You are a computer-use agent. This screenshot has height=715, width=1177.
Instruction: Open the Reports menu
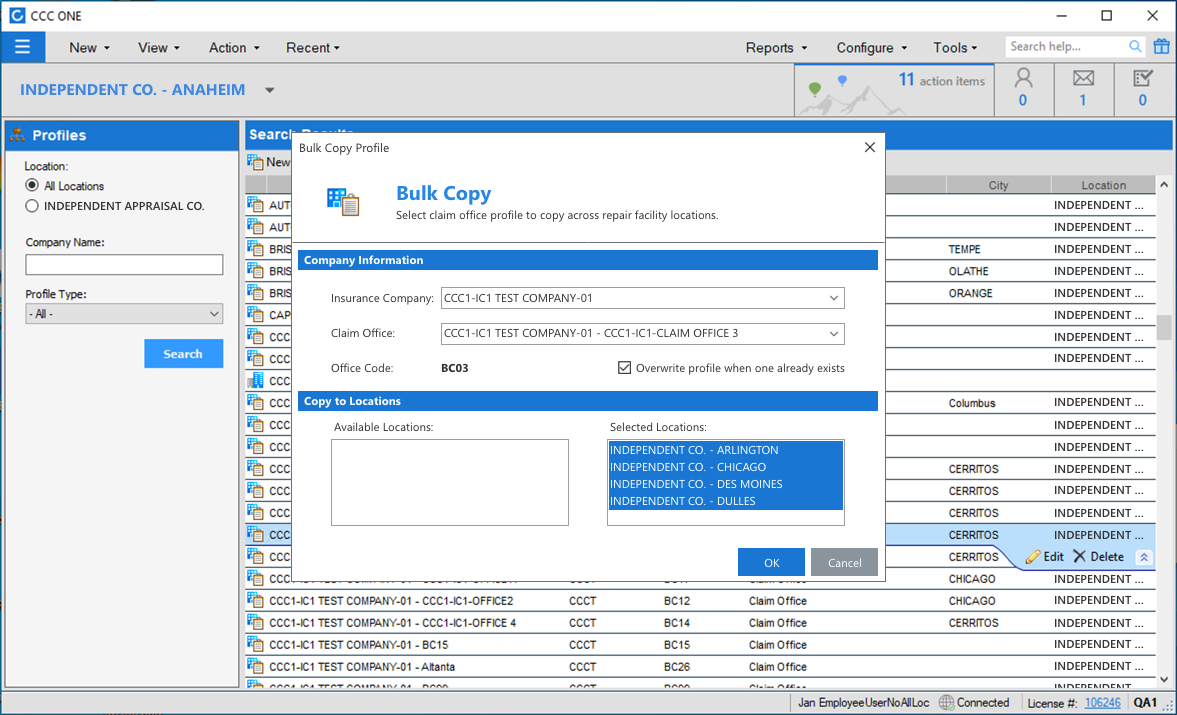click(776, 47)
